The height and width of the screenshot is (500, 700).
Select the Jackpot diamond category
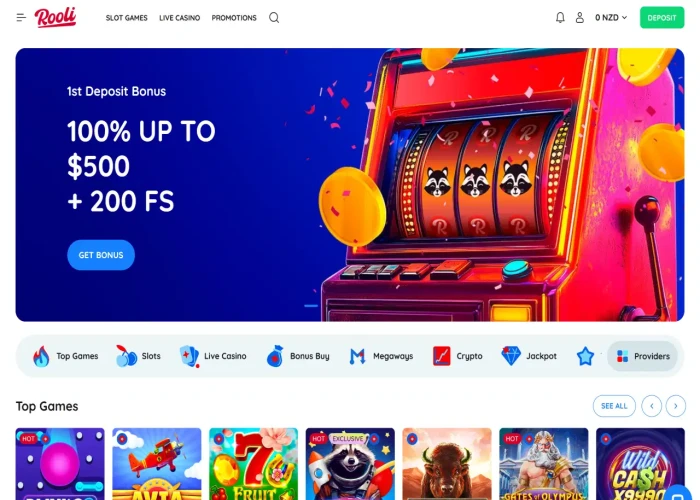pos(529,356)
